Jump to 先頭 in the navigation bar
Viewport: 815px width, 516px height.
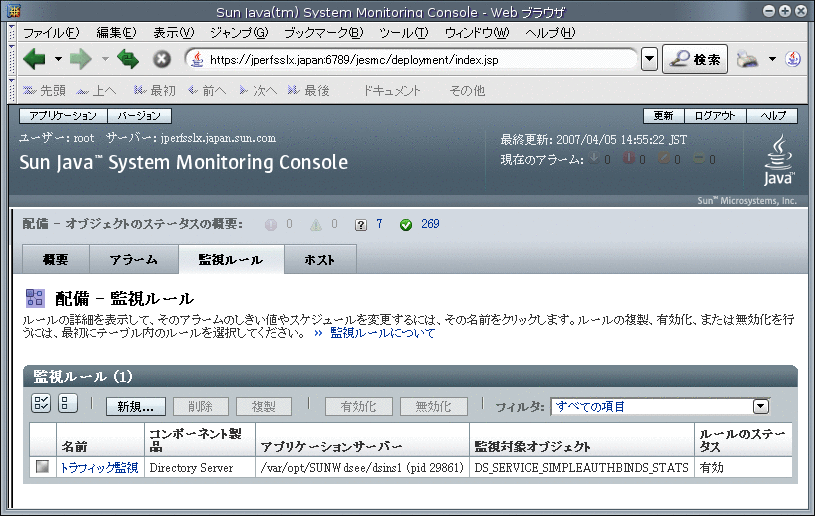[44, 90]
